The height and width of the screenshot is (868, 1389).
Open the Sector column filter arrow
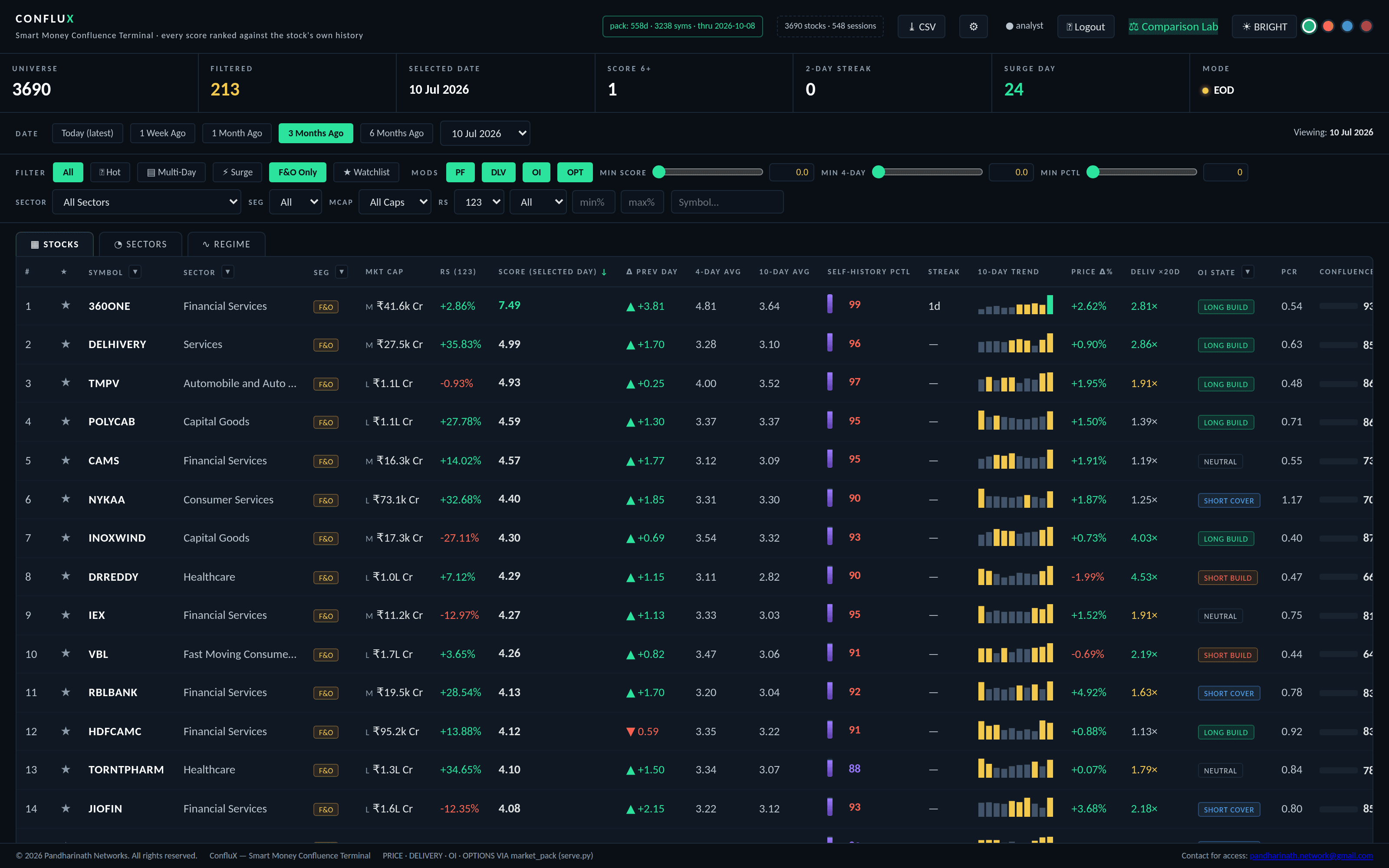(x=228, y=272)
